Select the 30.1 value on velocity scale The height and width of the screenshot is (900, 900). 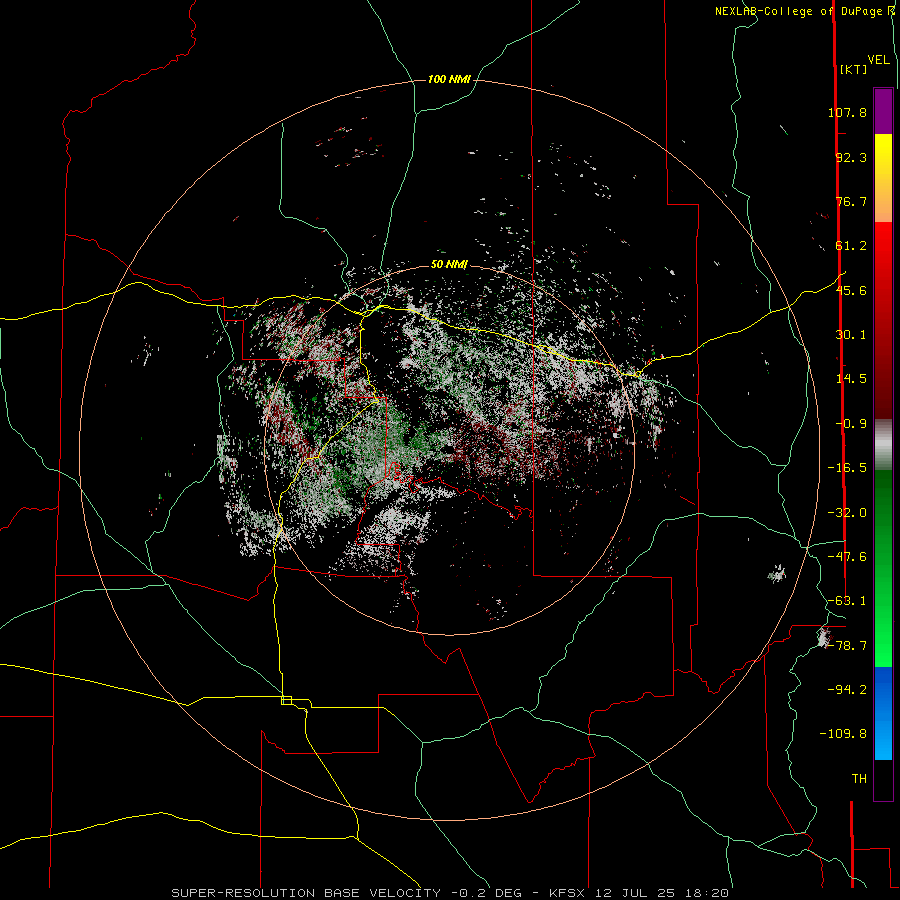click(x=851, y=335)
